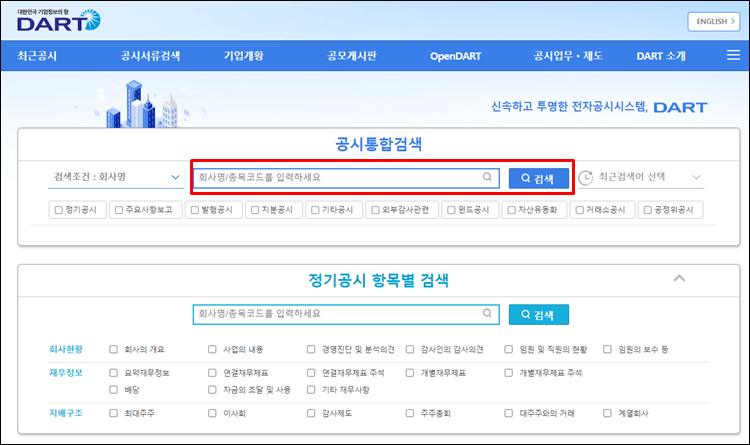The height and width of the screenshot is (445, 750).
Task: Open the 공시업무·제도 menu
Action: (x=568, y=56)
